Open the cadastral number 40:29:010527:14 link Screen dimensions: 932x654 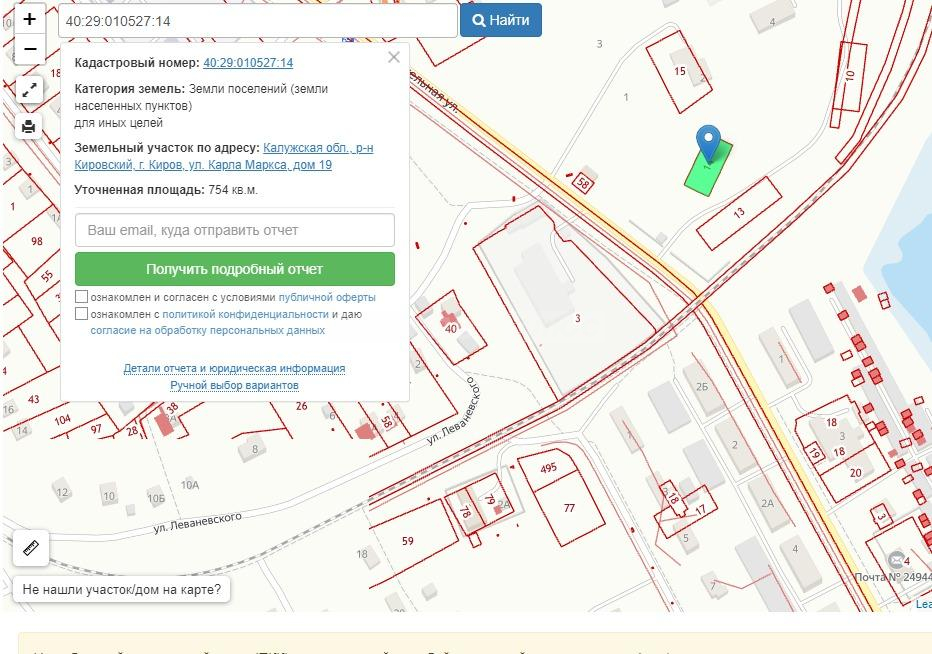(x=248, y=63)
